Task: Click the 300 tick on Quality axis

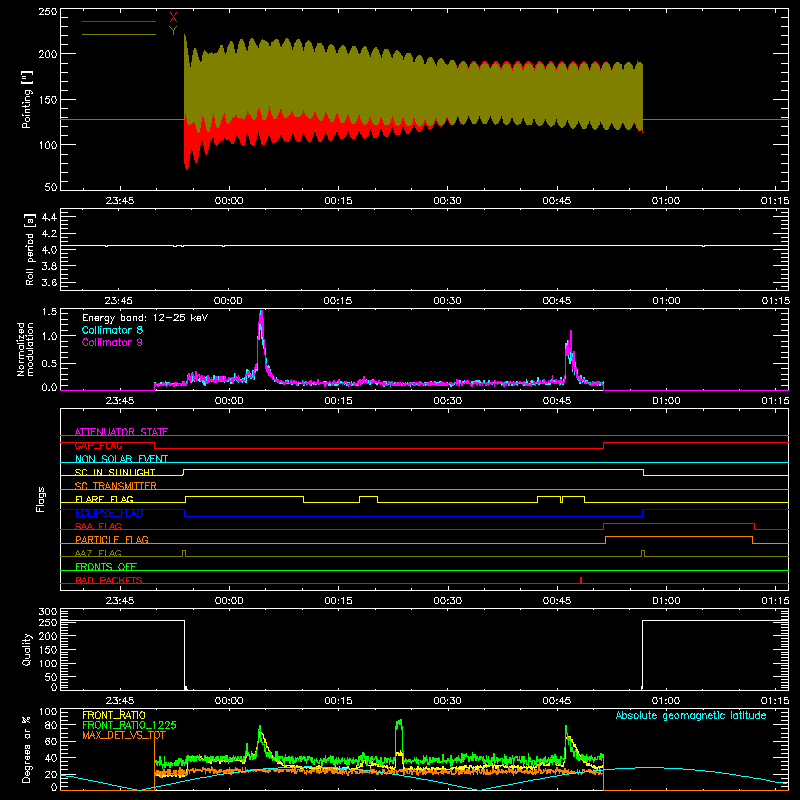Action: point(47,612)
